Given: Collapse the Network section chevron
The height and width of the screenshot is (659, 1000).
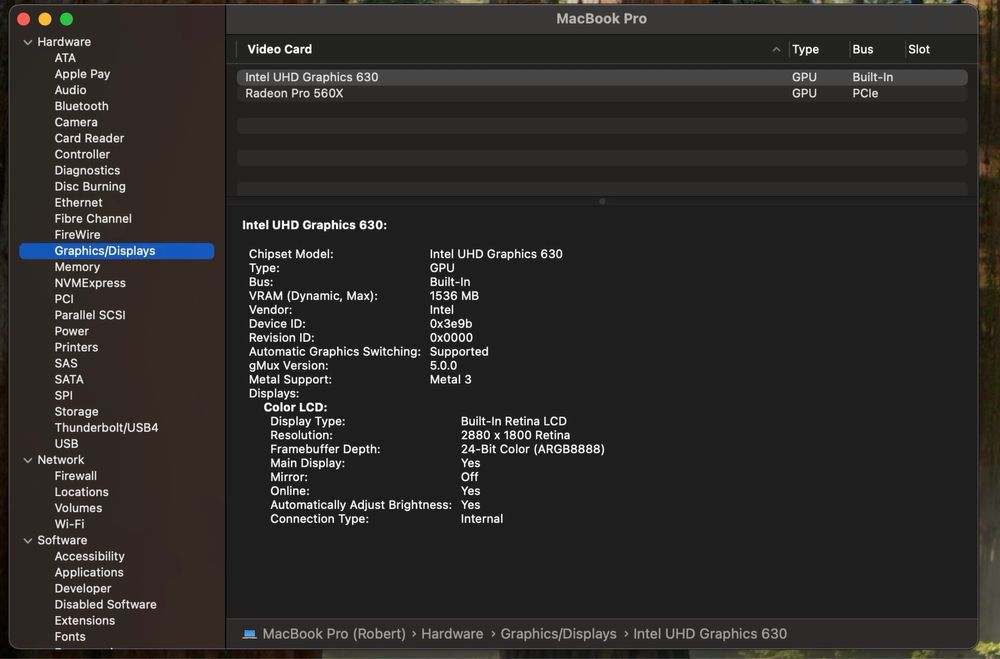Looking at the screenshot, I should click(27, 460).
